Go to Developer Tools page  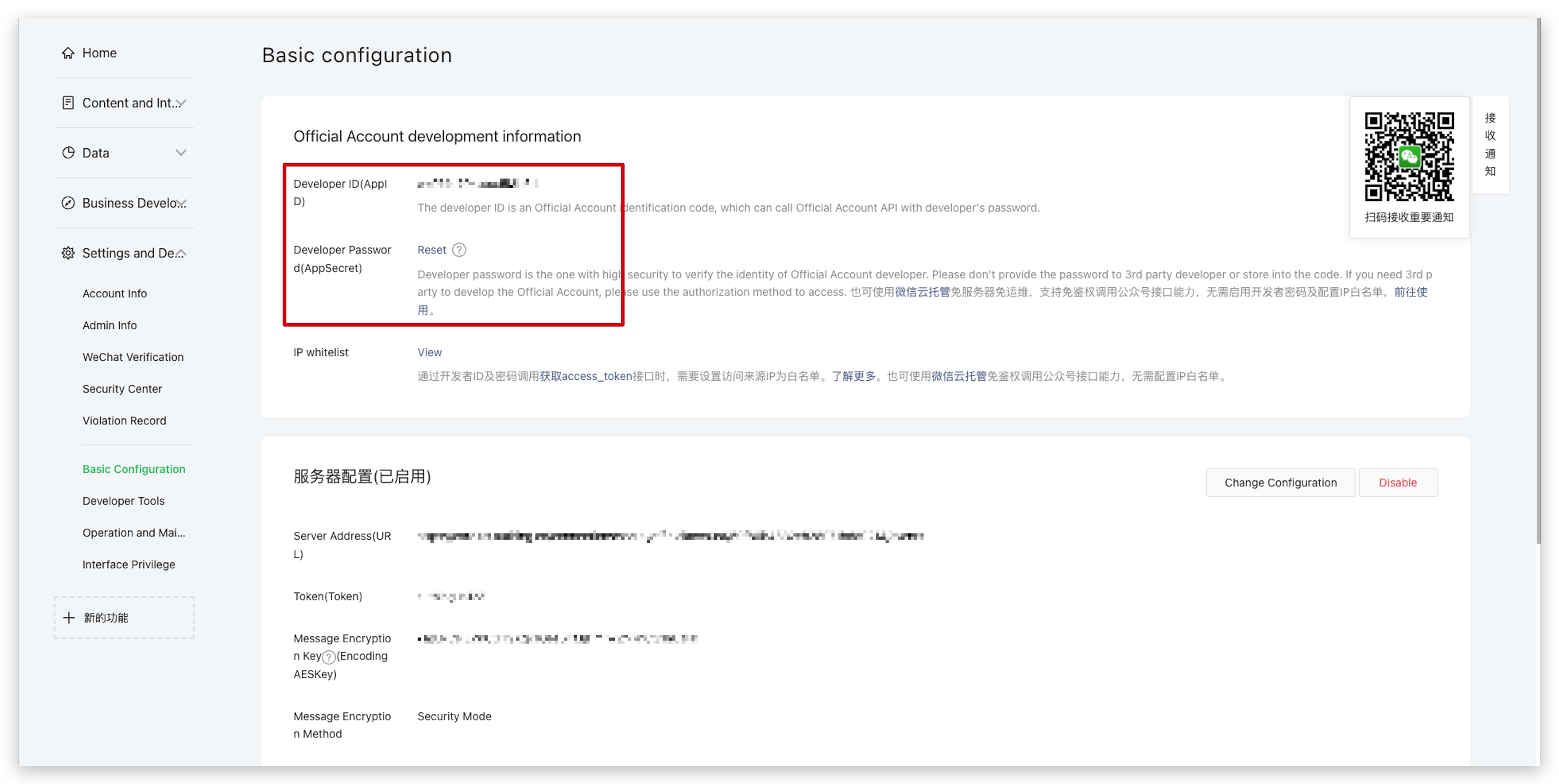coord(123,501)
